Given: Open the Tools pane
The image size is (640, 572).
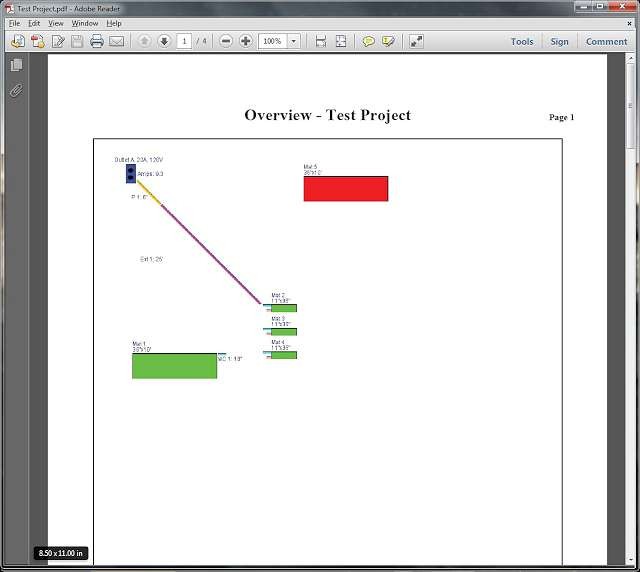Looking at the screenshot, I should click(x=522, y=41).
